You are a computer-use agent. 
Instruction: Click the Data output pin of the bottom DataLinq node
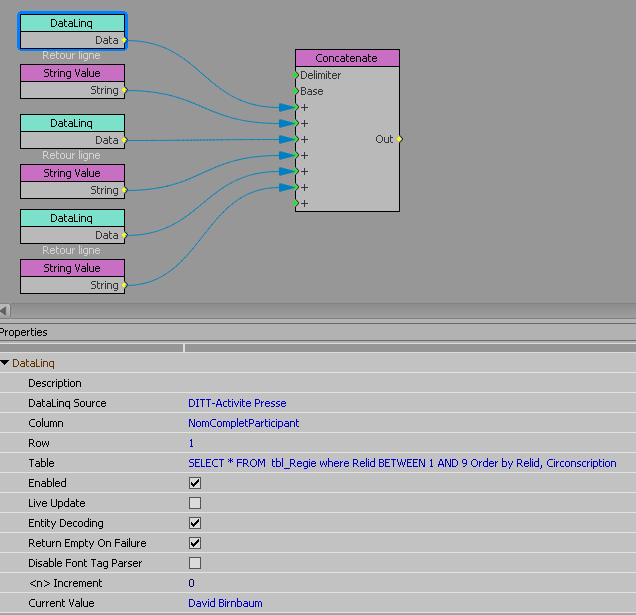(x=125, y=235)
